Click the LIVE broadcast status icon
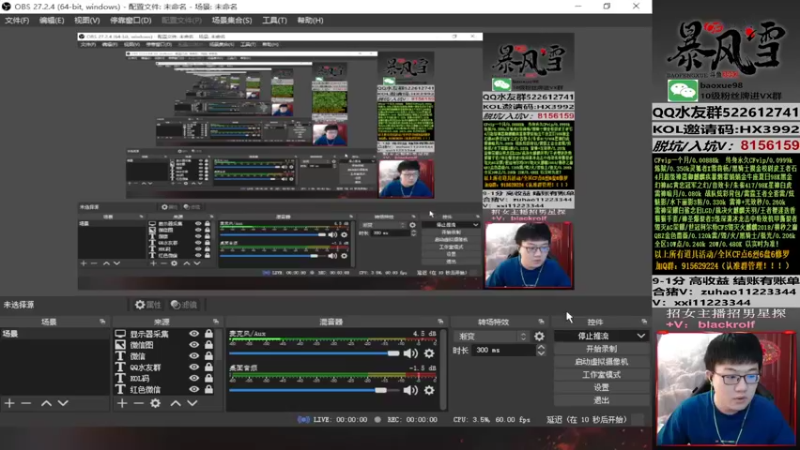The image size is (800, 450). [304, 419]
